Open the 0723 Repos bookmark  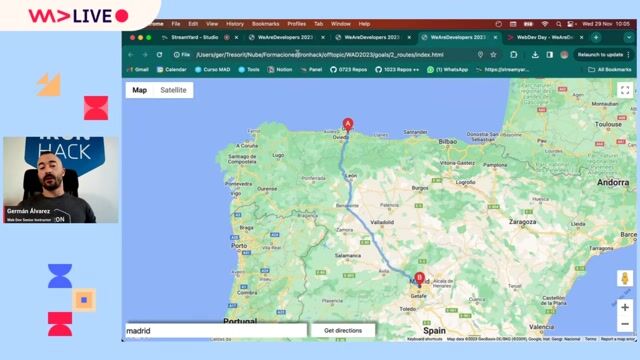pyautogui.click(x=349, y=70)
